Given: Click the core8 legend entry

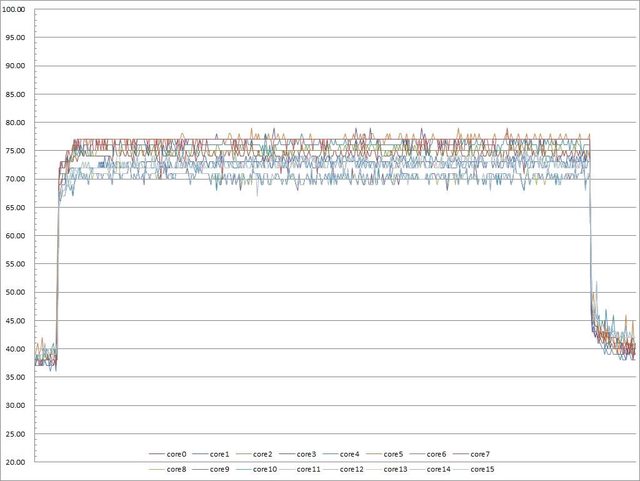Looking at the screenshot, I should coord(177,468).
